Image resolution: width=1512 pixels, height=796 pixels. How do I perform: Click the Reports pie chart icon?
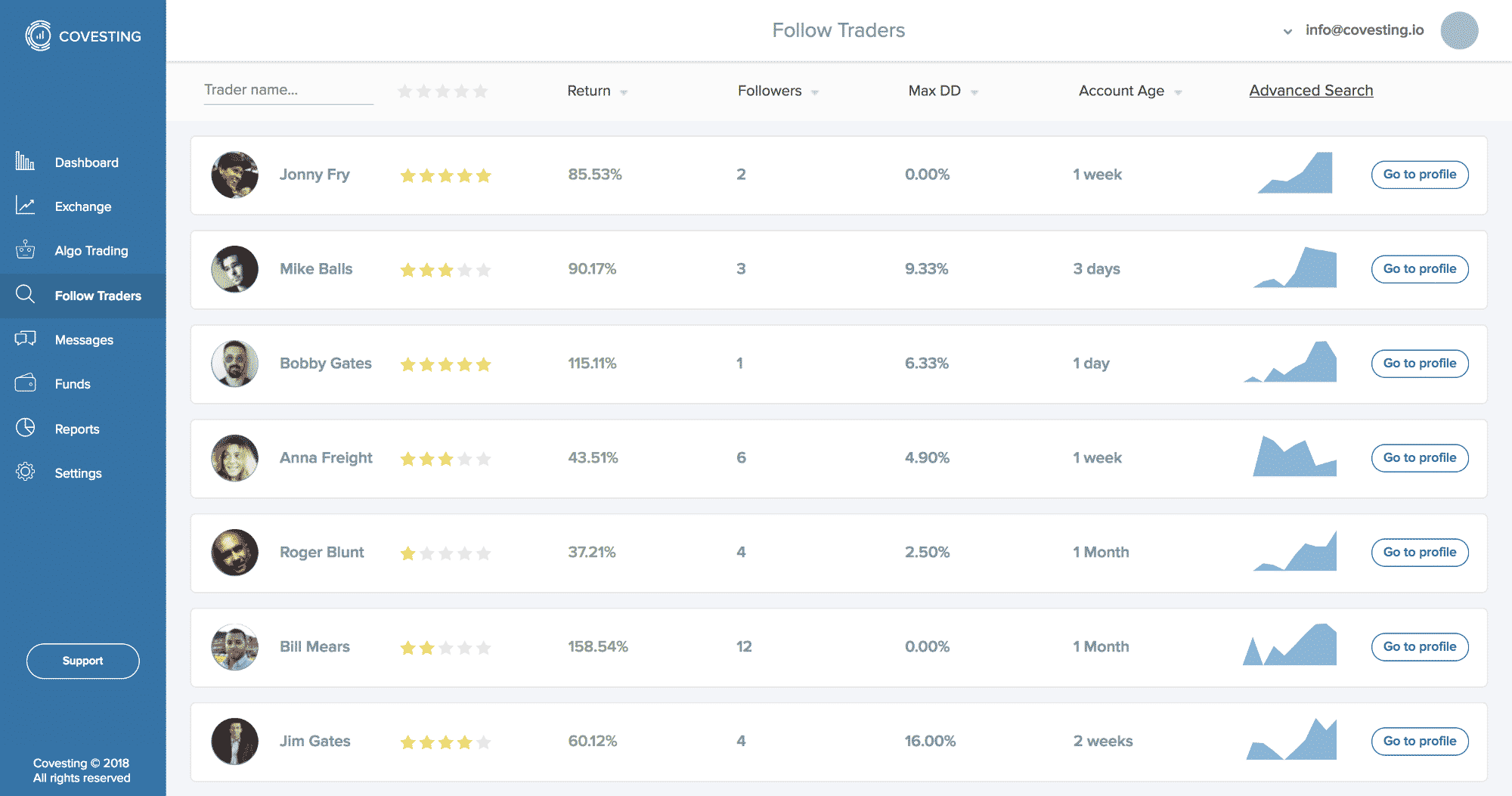point(25,428)
